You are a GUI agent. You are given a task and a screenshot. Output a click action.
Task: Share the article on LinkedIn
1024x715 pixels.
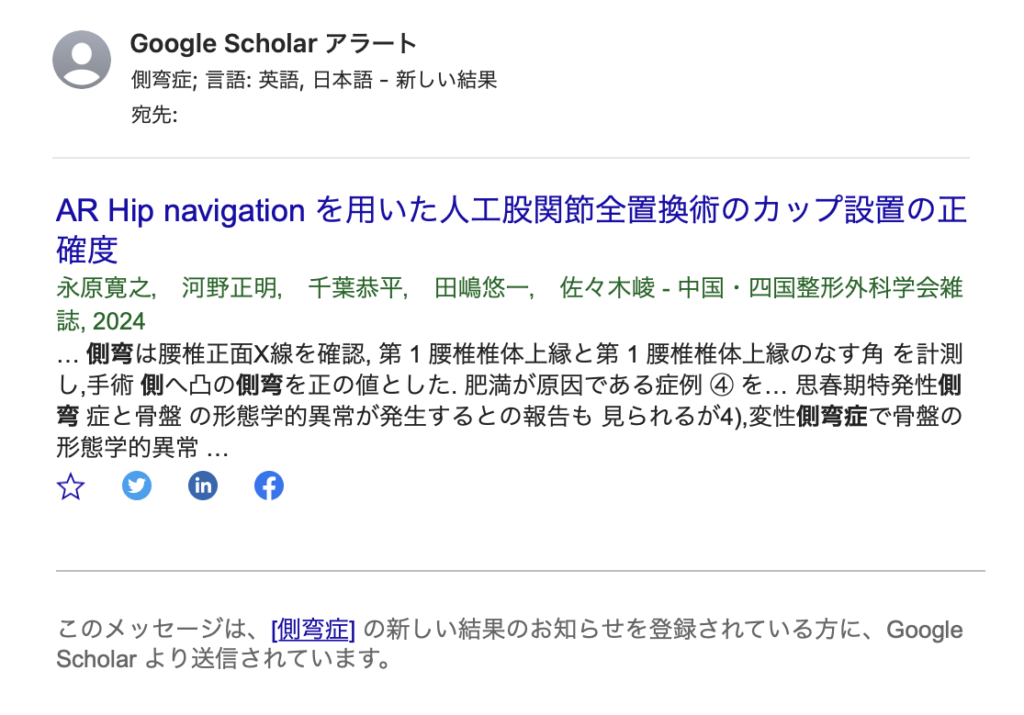(203, 486)
